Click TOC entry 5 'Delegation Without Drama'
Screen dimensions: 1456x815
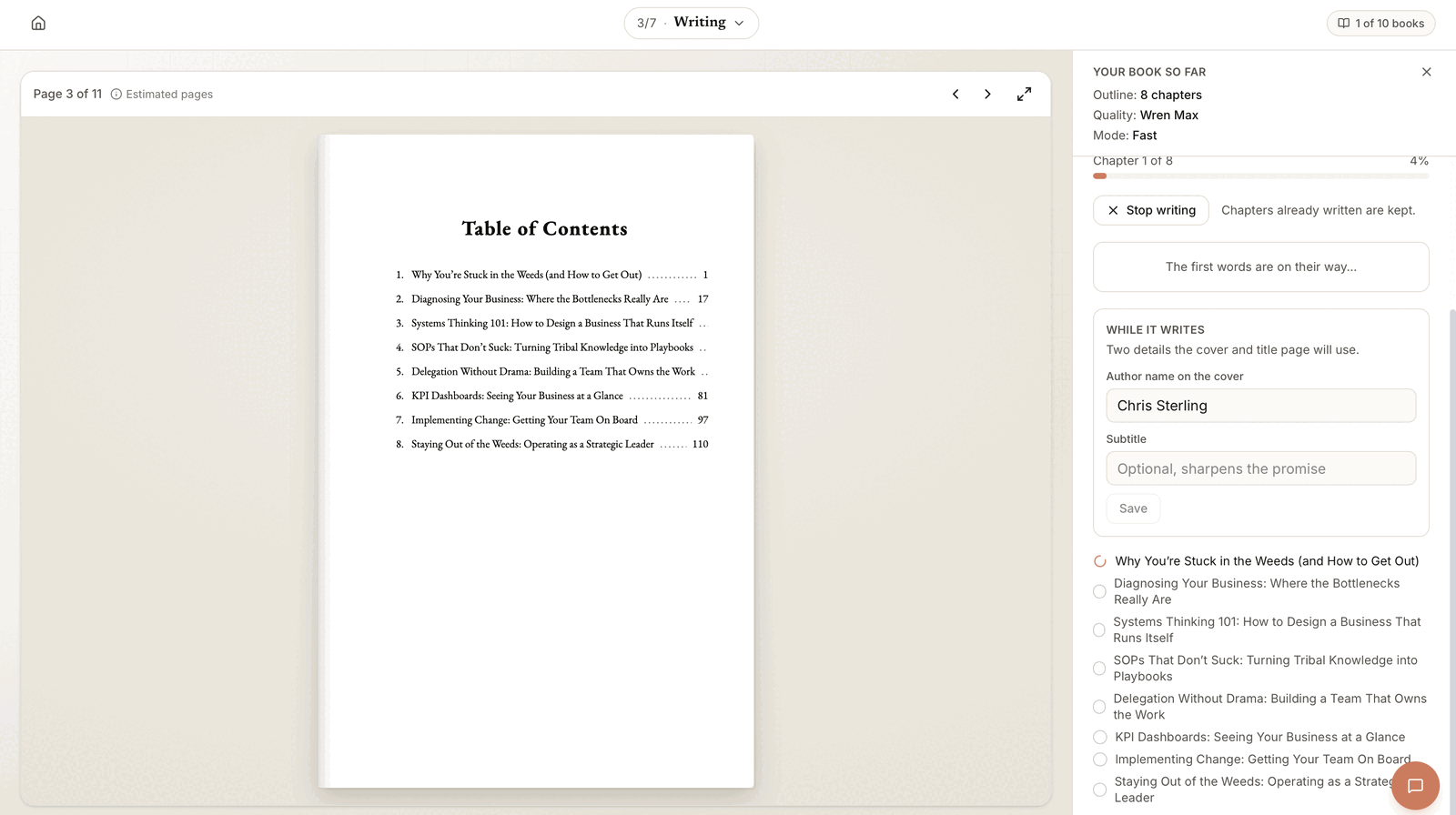click(x=551, y=372)
